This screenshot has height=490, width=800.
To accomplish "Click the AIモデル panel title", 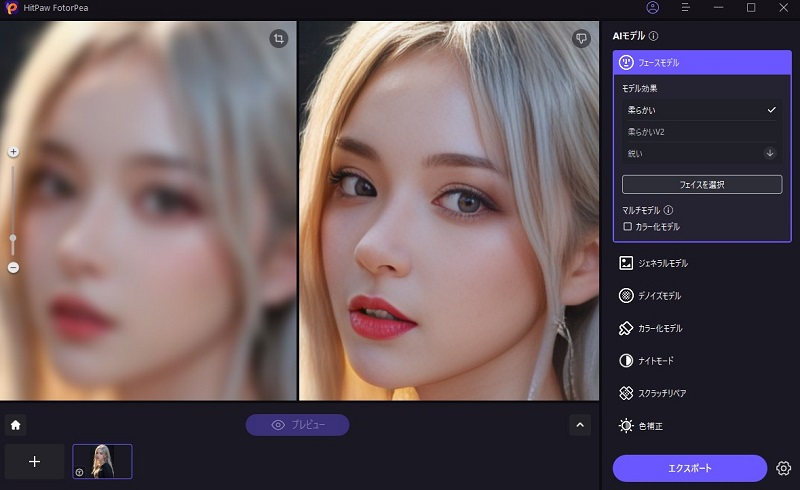I will [629, 36].
